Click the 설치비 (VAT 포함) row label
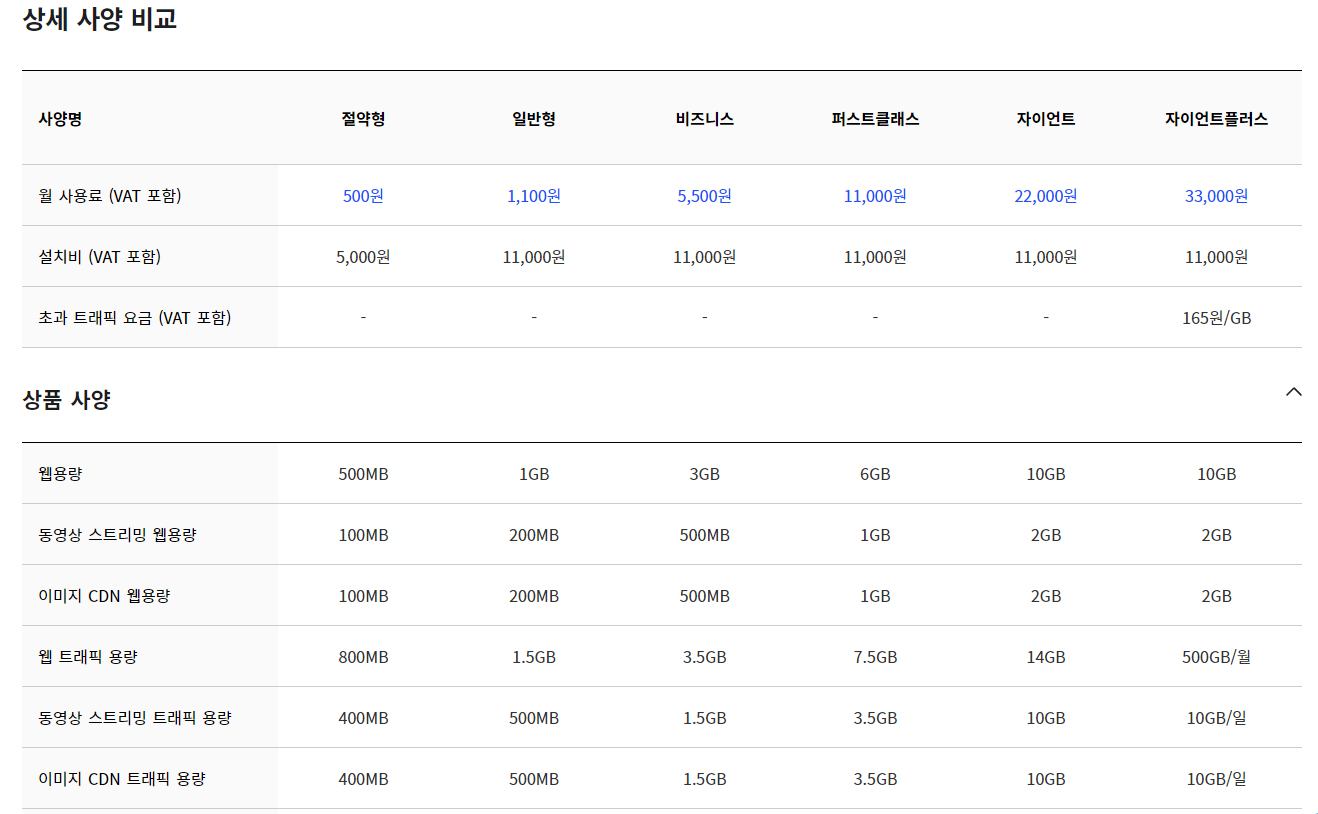This screenshot has width=1318, height=814. point(100,257)
